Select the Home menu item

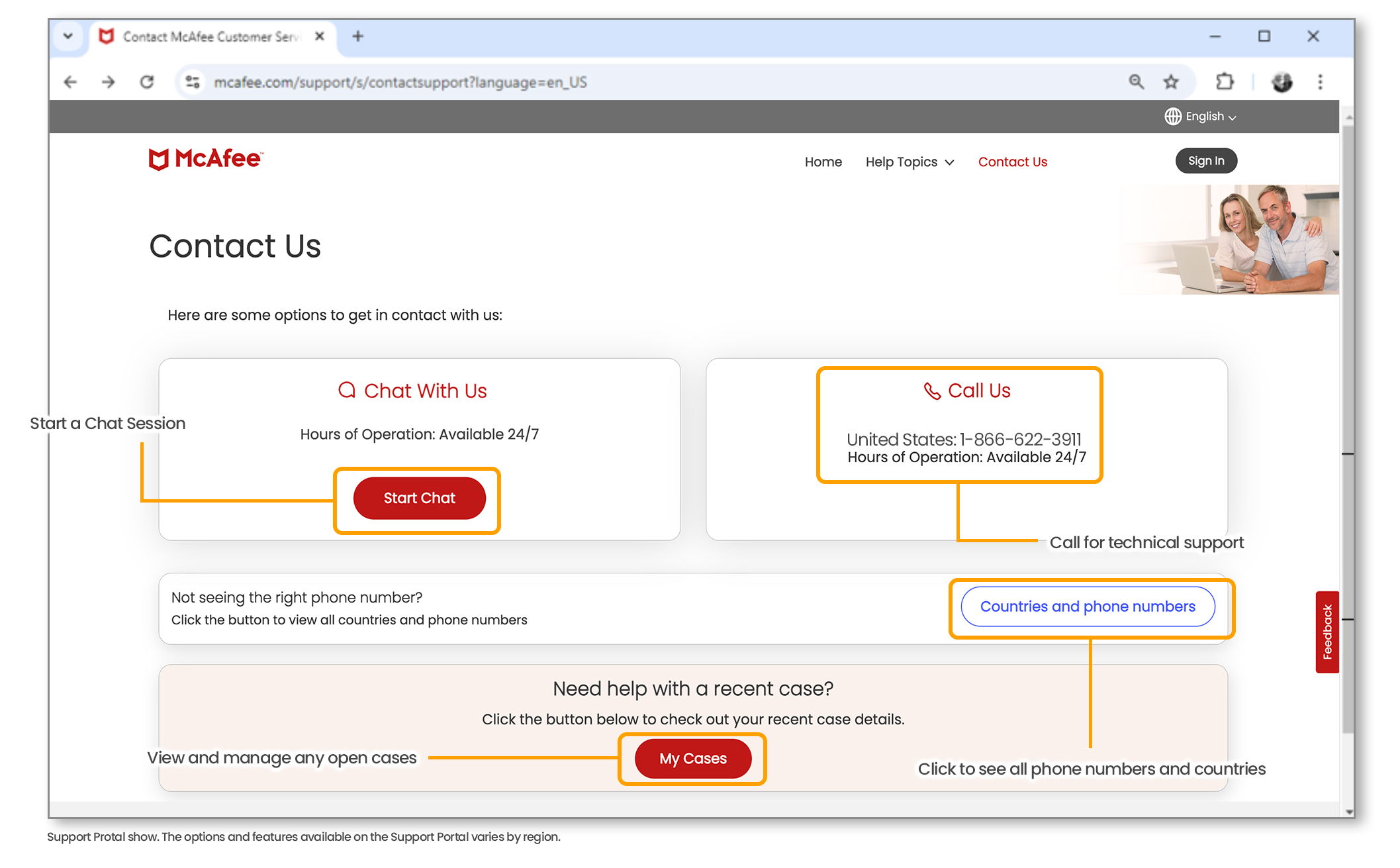click(x=823, y=162)
